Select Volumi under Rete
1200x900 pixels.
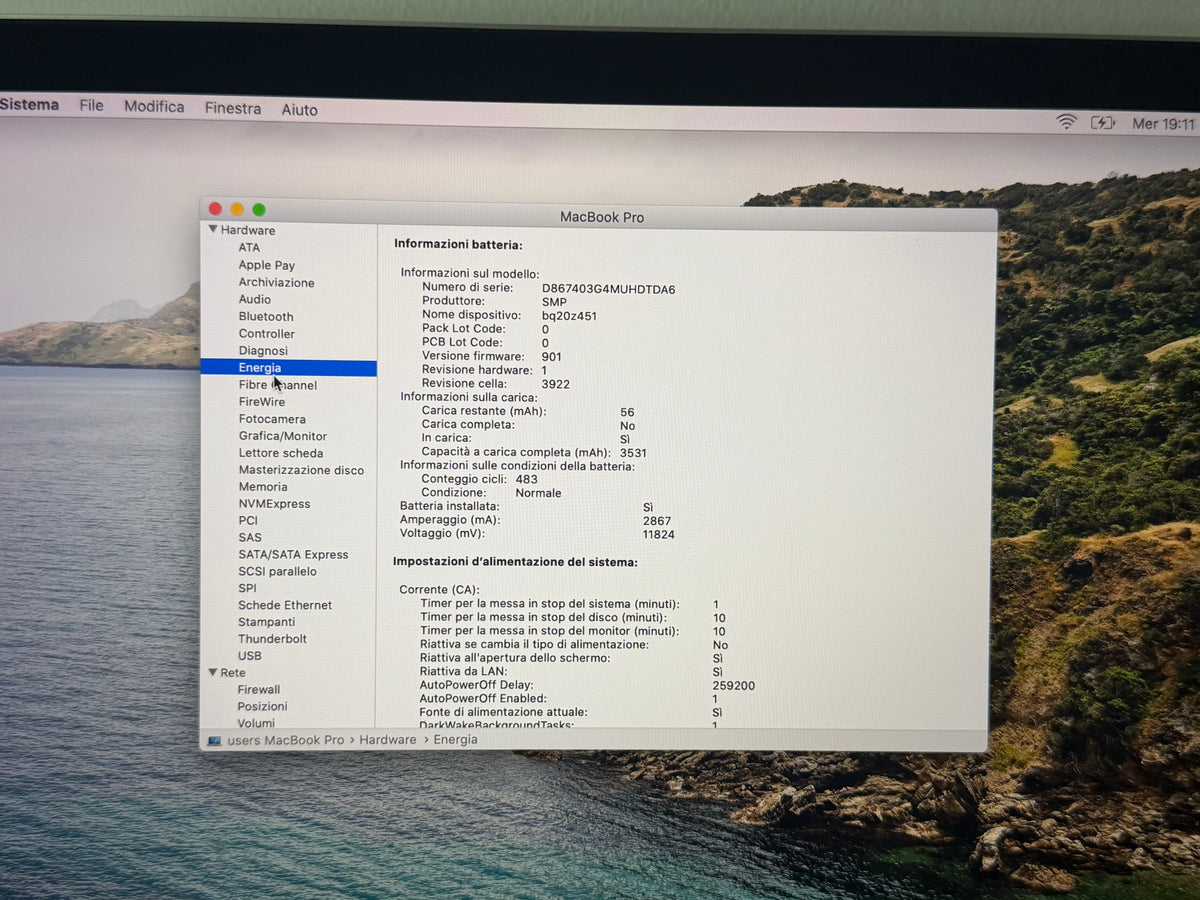point(256,723)
